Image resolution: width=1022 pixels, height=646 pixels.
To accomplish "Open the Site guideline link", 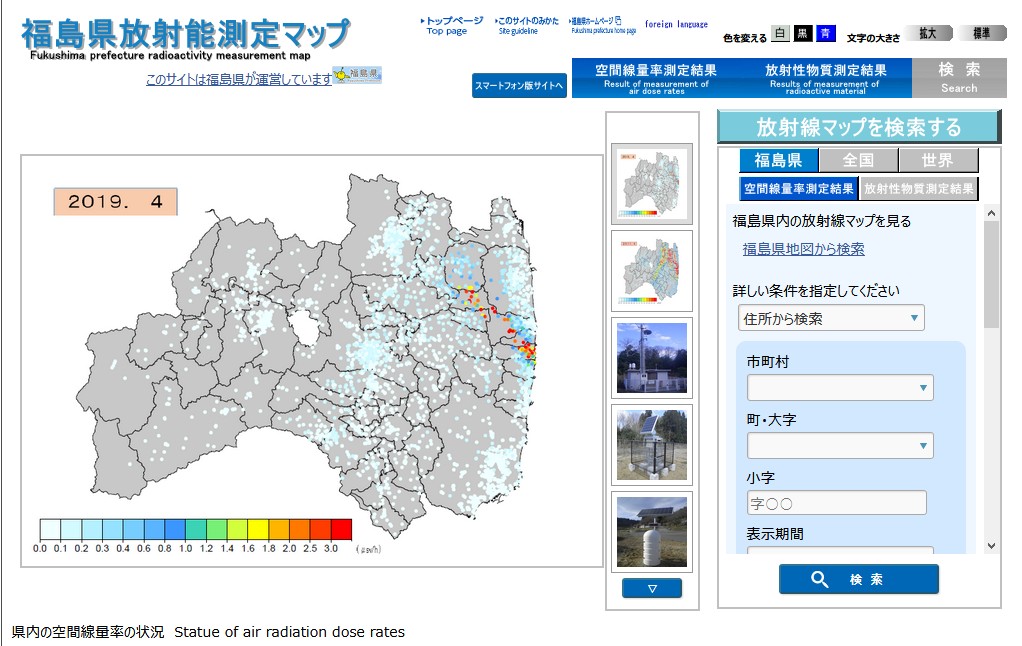I will pyautogui.click(x=527, y=25).
